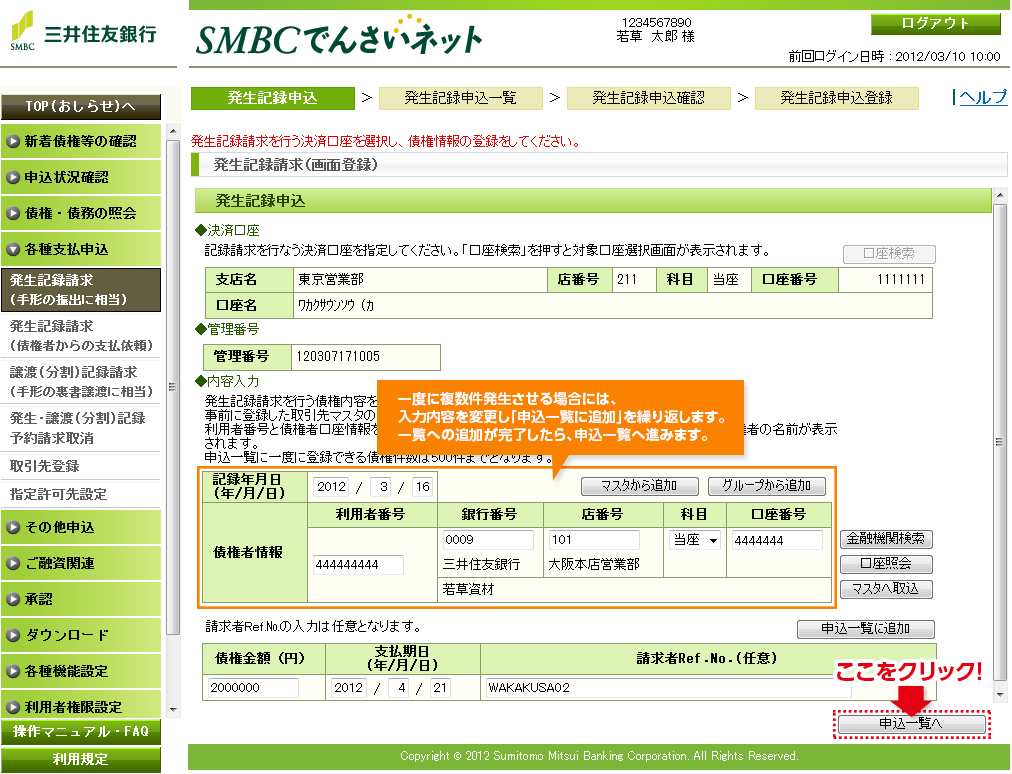
Task: Click 請求者Ref.No. field WAKAKUSA02
Action: (669, 688)
